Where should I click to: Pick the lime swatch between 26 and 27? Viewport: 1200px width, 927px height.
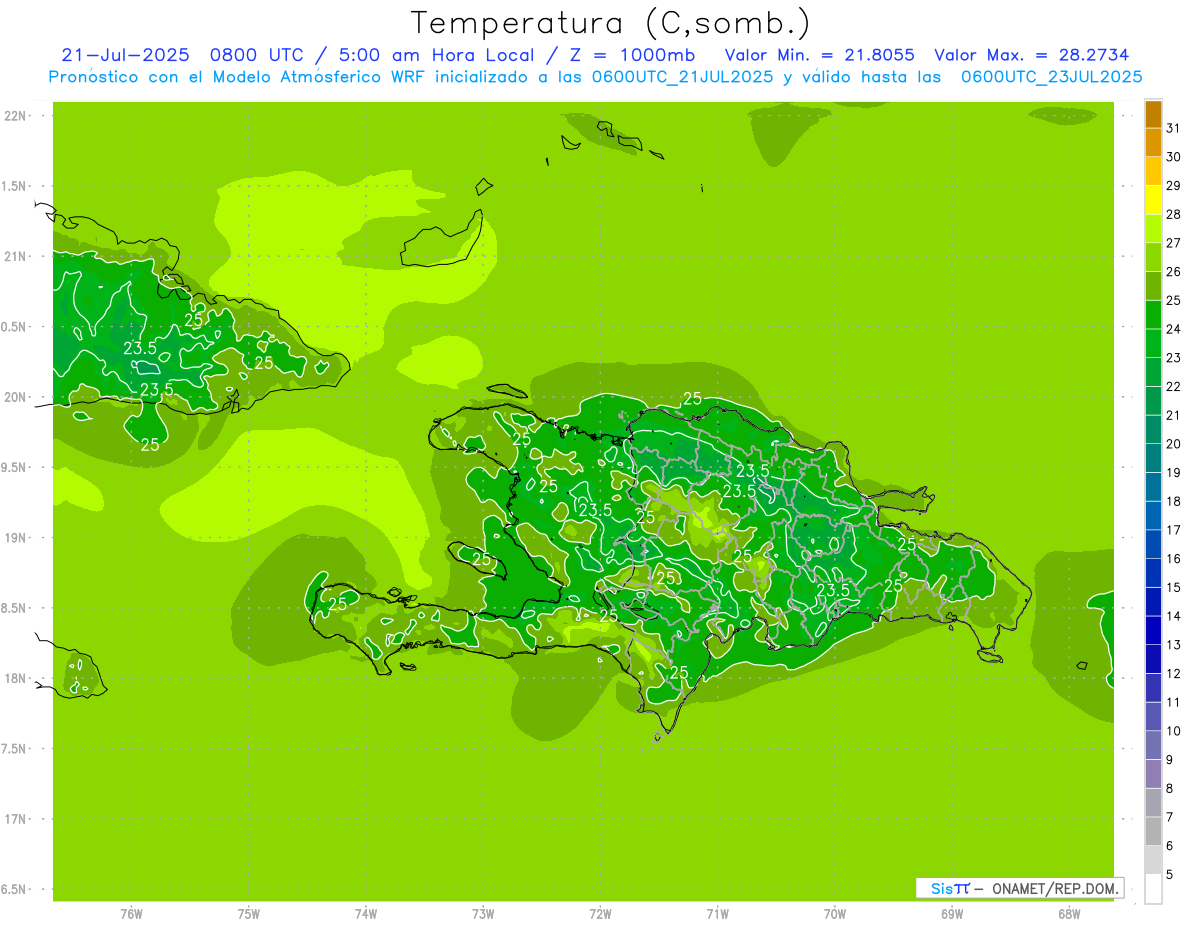[x=1153, y=258]
